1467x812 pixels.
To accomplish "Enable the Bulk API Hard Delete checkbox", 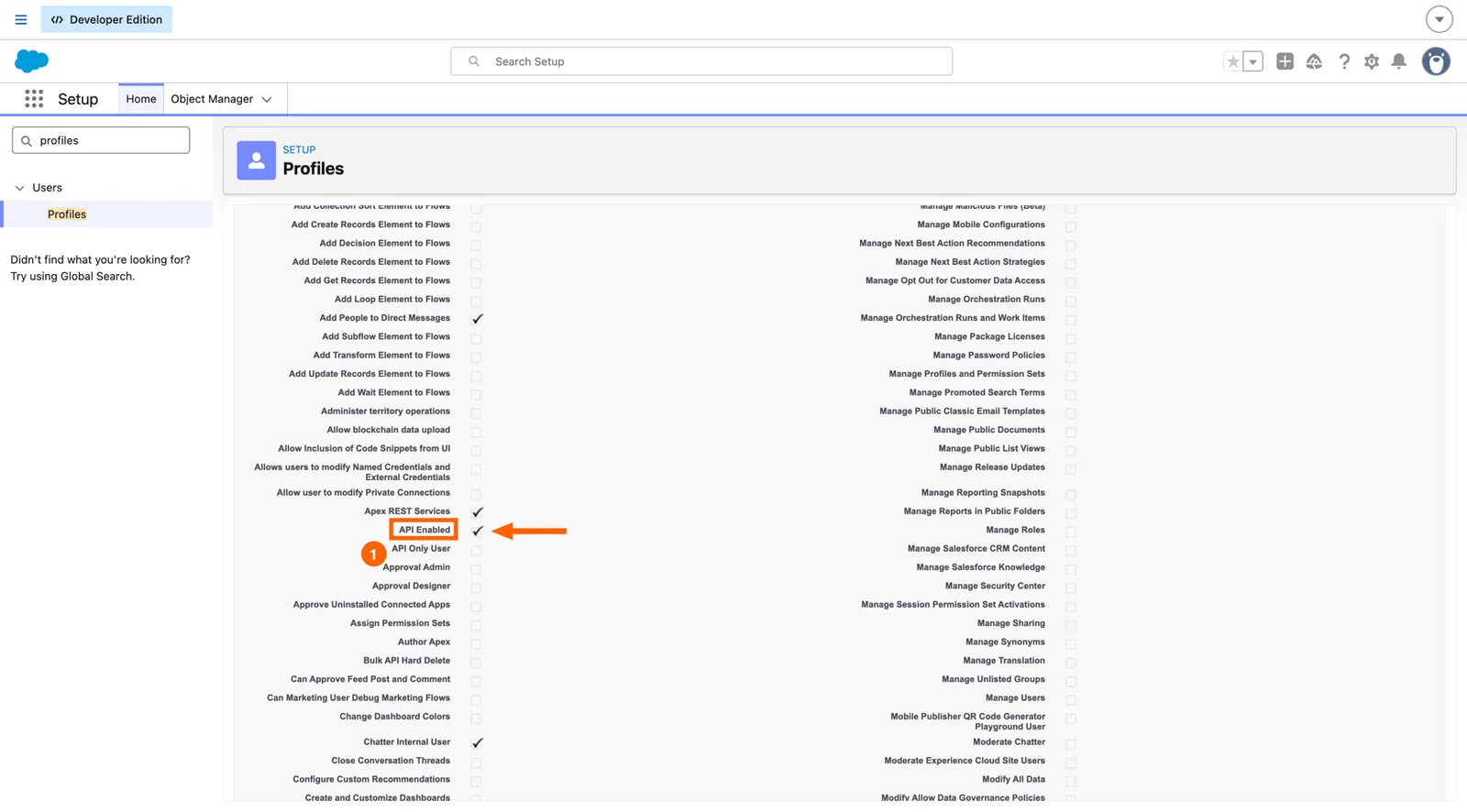I will click(x=476, y=662).
